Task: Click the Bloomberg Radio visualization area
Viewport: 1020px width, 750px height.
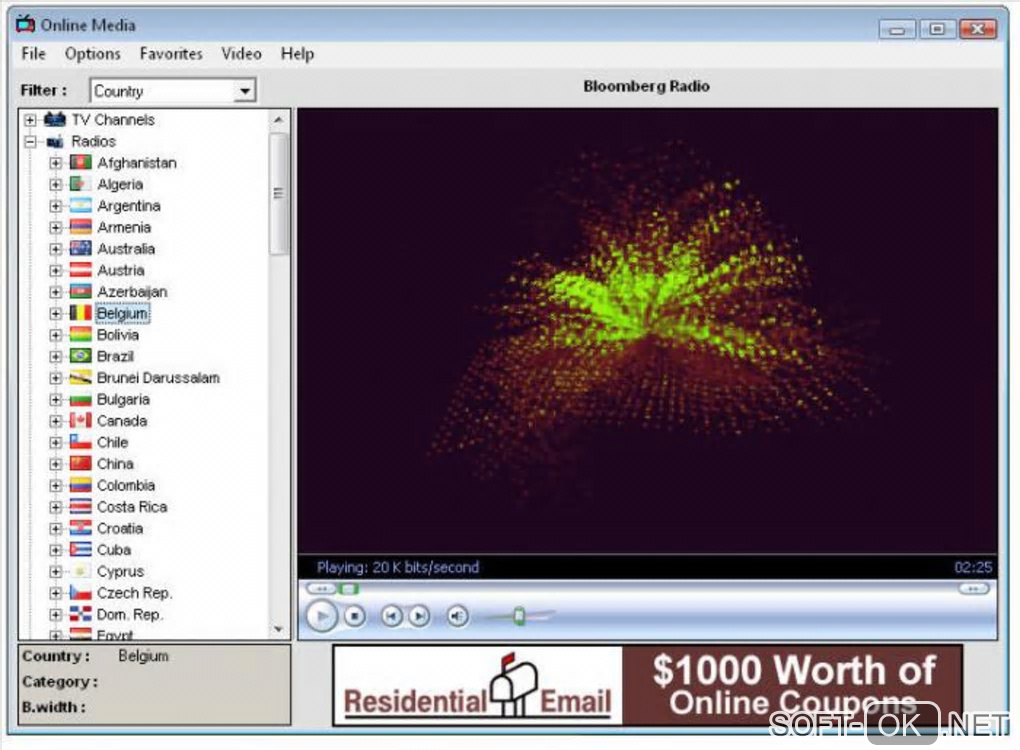Action: (647, 331)
